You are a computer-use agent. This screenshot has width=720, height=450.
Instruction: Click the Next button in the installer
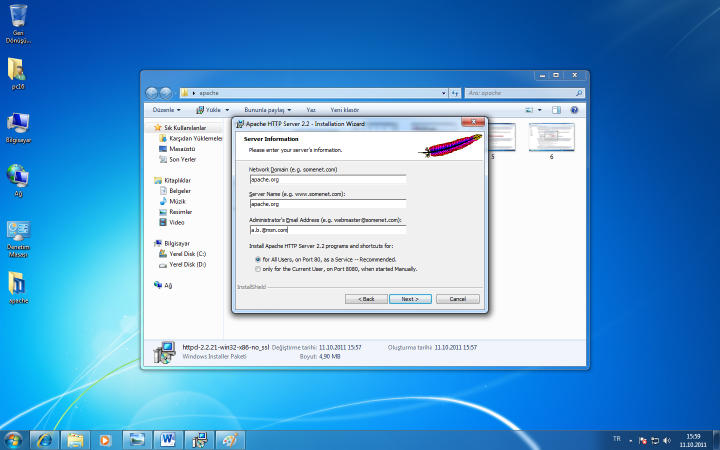410,299
